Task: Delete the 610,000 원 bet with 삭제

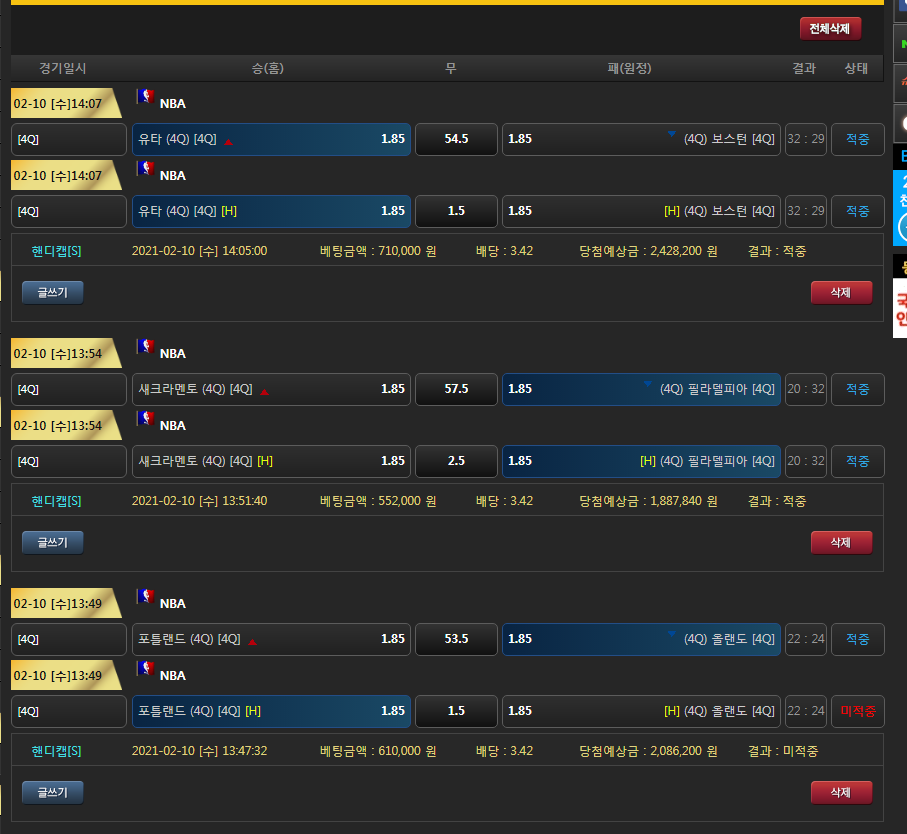Action: [x=841, y=792]
